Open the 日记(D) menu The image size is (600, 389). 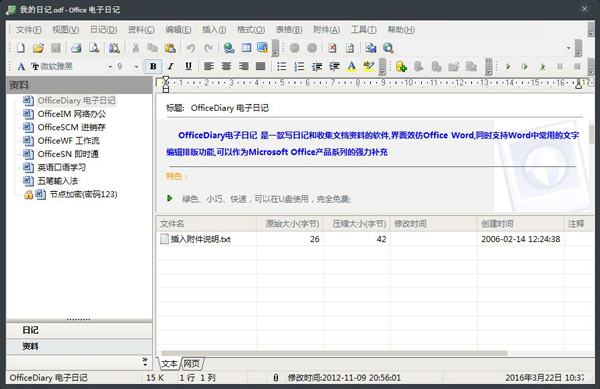103,30
